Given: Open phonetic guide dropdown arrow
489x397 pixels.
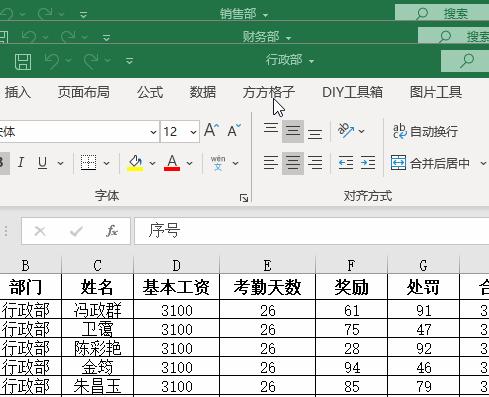Looking at the screenshot, I should 235,163.
